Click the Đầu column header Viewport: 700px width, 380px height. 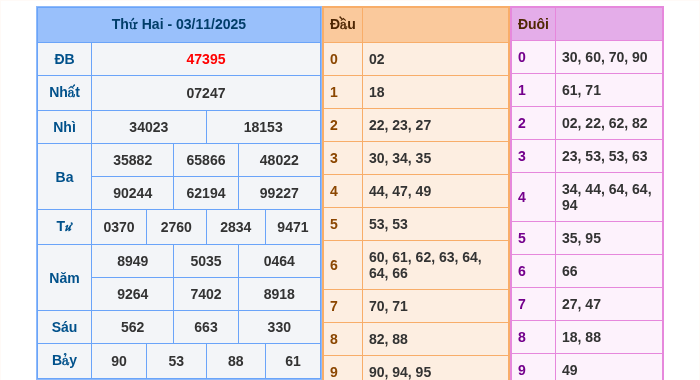pyautogui.click(x=343, y=24)
